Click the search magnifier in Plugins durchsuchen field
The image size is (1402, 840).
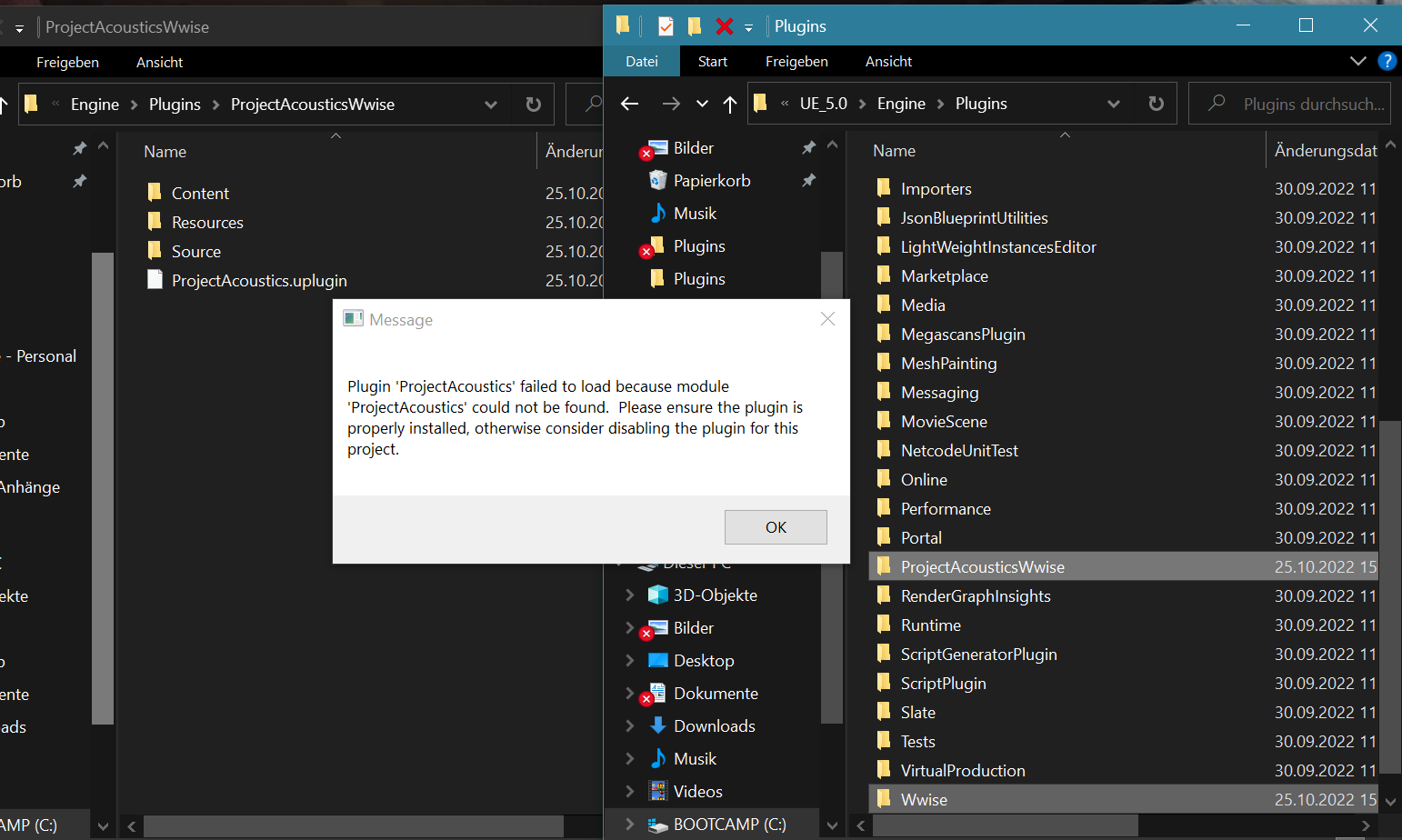[x=1216, y=103]
